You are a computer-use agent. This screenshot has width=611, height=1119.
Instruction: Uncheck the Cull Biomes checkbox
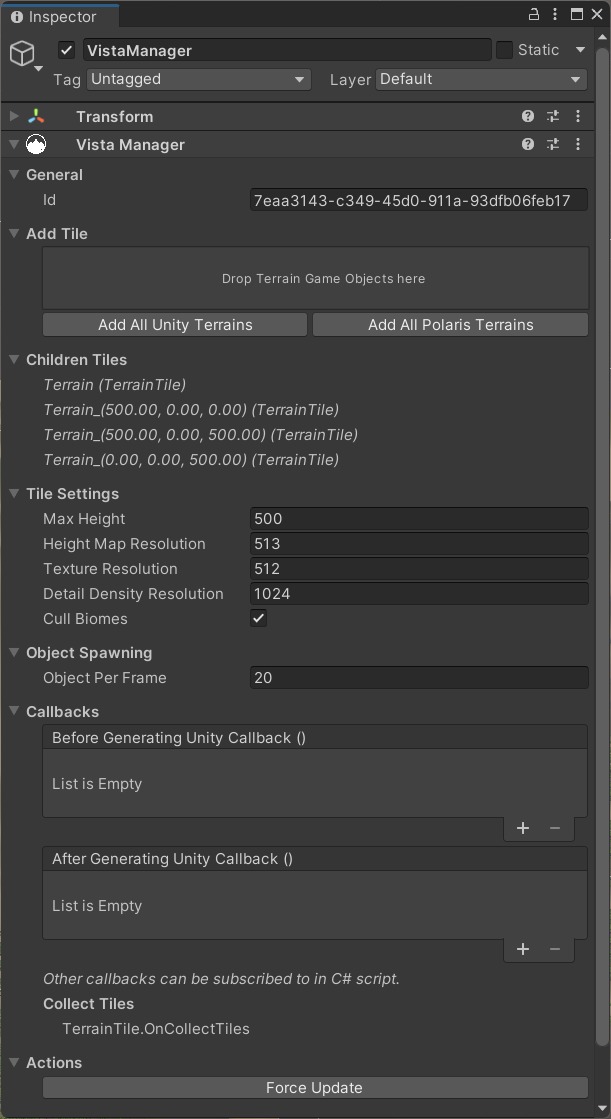[x=258, y=618]
